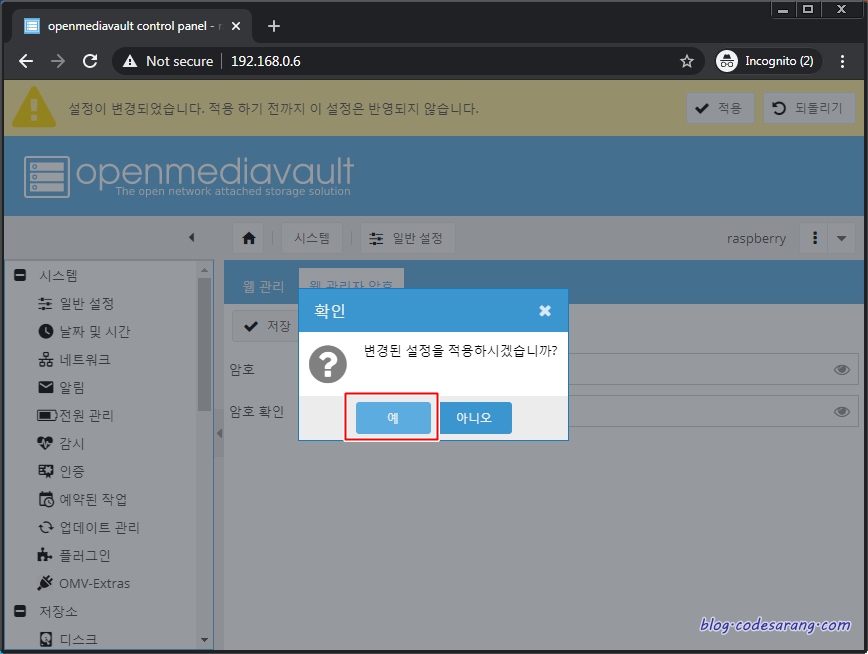This screenshot has height=654, width=868.
Task: Open the 시스템 breadcrumb item
Action: [312, 238]
